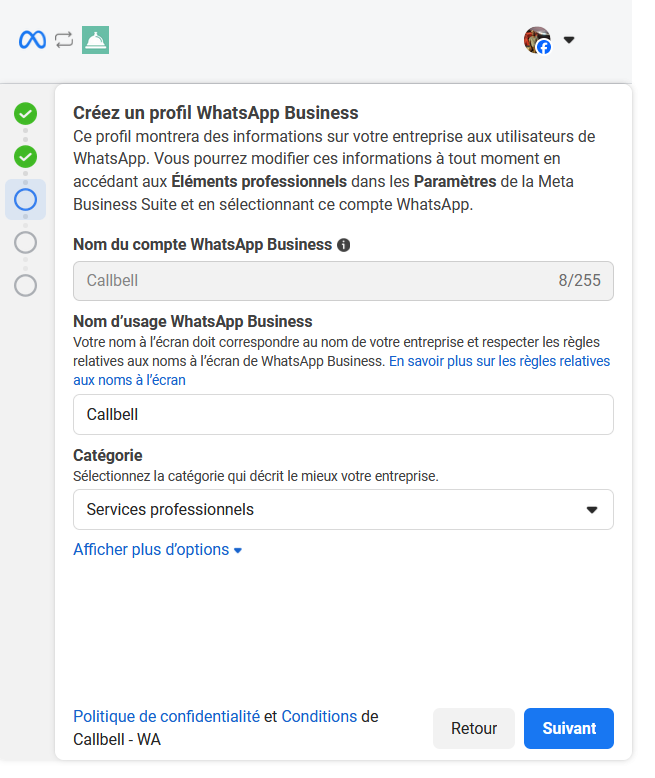Screen dimensions: 655x778
Task: Click the Retour button
Action: (474, 728)
